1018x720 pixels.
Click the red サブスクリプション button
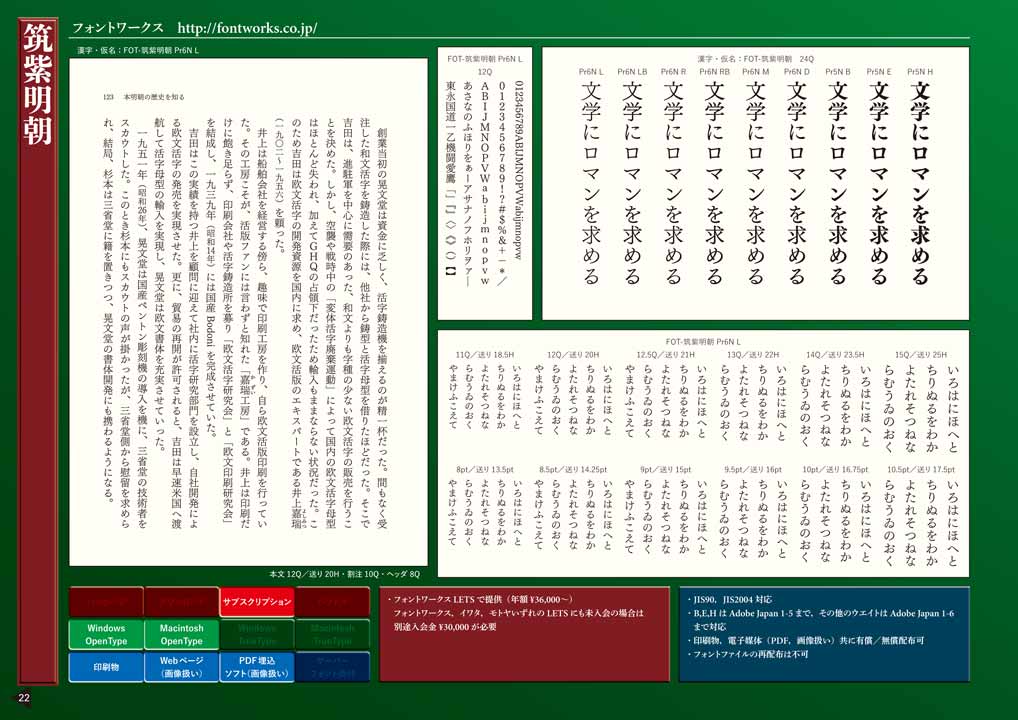[257, 602]
